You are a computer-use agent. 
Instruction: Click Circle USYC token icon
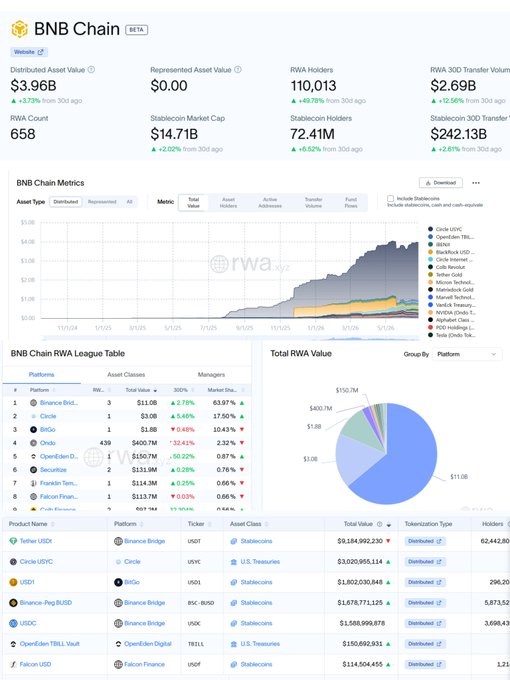click(13, 562)
